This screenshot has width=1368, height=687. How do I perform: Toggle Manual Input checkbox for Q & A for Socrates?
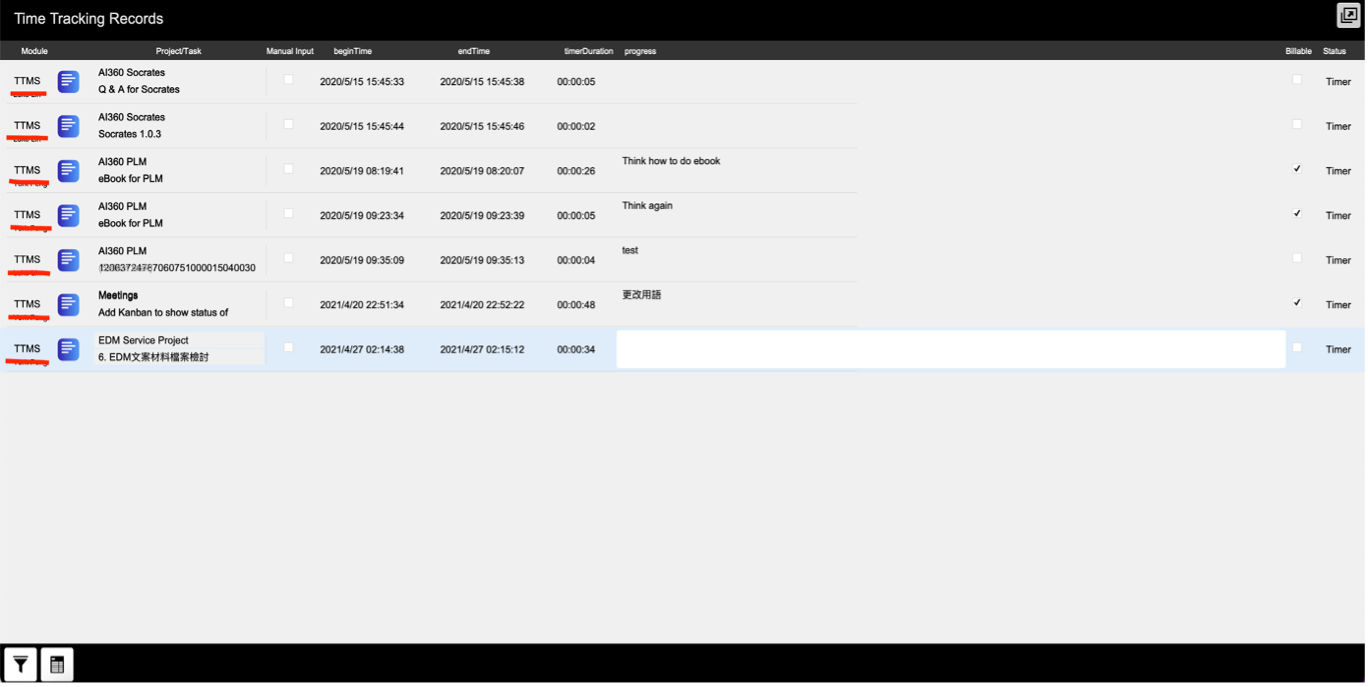tap(289, 79)
